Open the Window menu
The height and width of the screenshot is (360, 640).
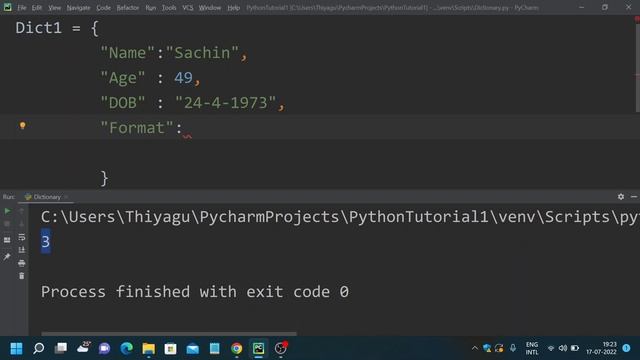point(210,8)
